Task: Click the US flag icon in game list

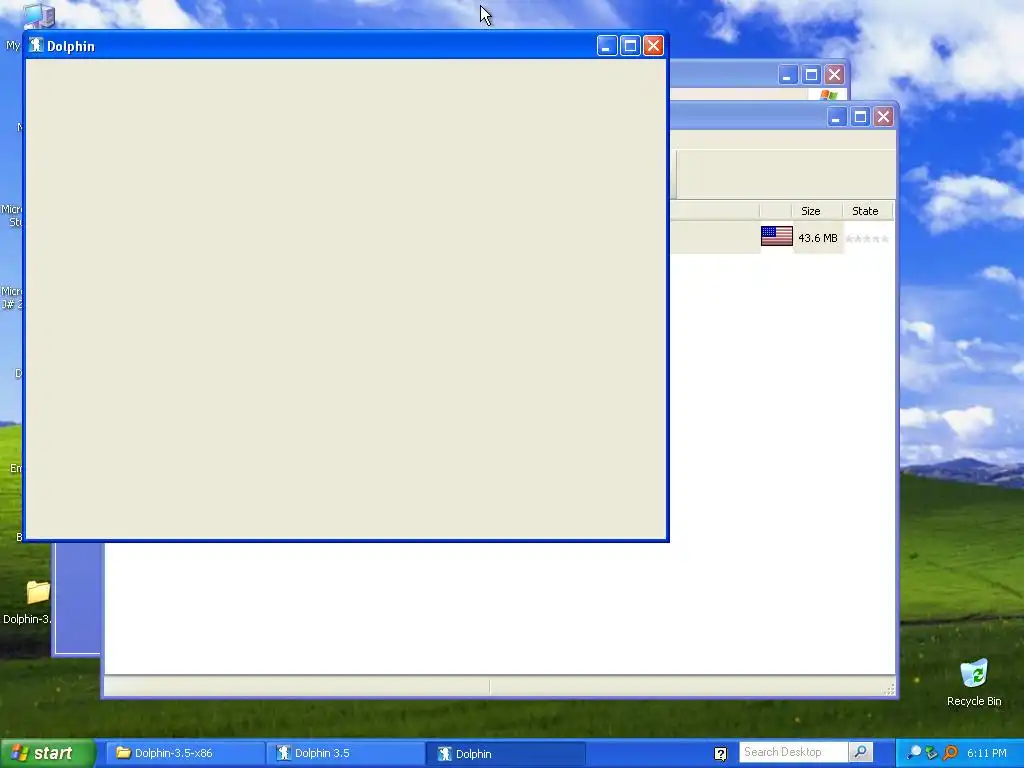Action: coord(776,236)
